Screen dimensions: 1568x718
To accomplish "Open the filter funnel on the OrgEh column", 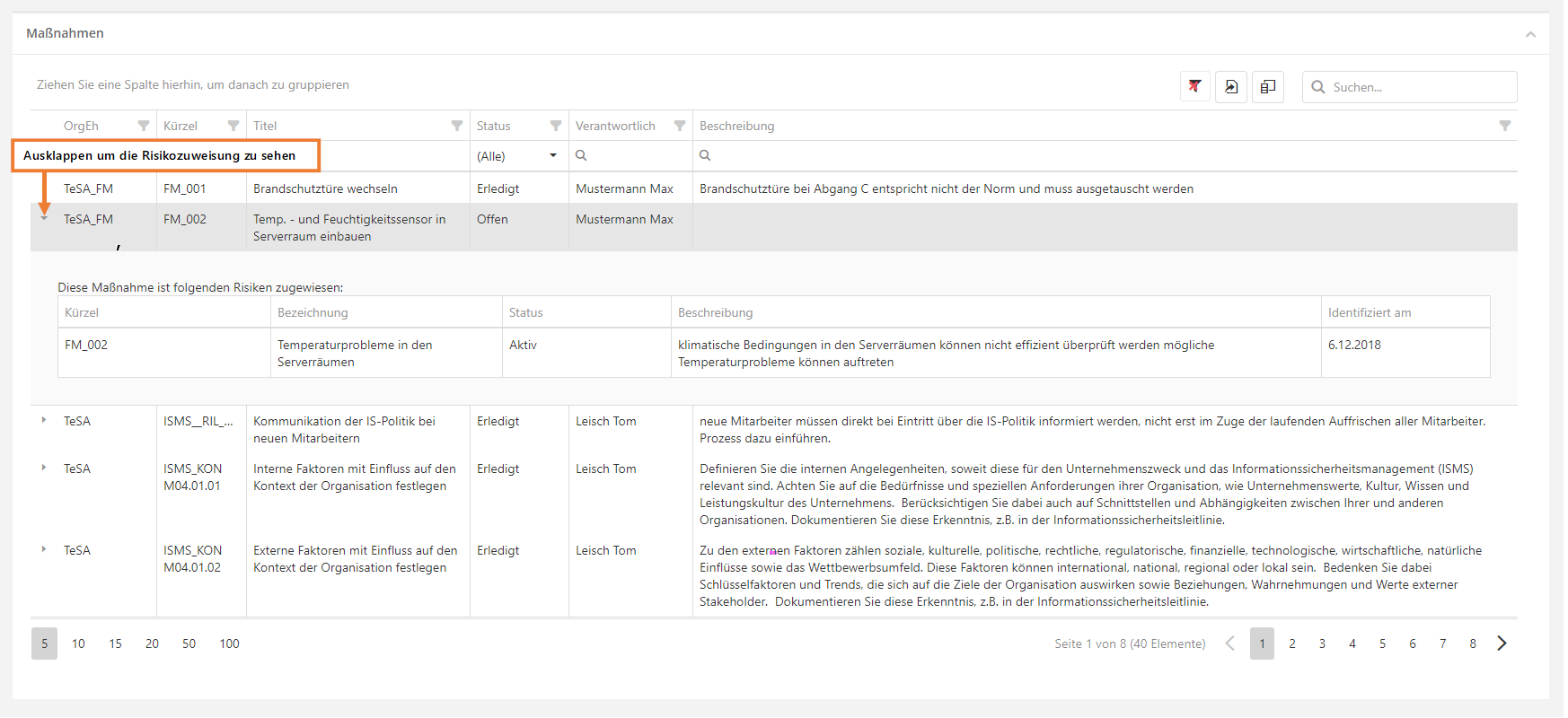I will (144, 126).
